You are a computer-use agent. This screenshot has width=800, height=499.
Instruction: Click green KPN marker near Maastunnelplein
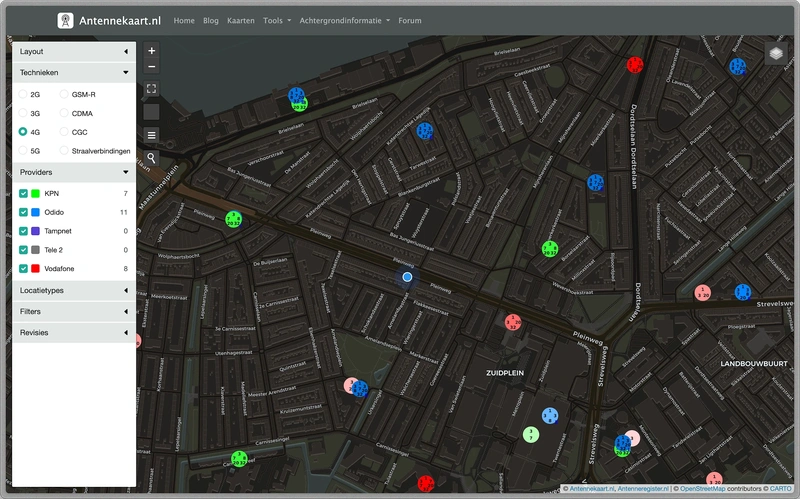coord(234,219)
